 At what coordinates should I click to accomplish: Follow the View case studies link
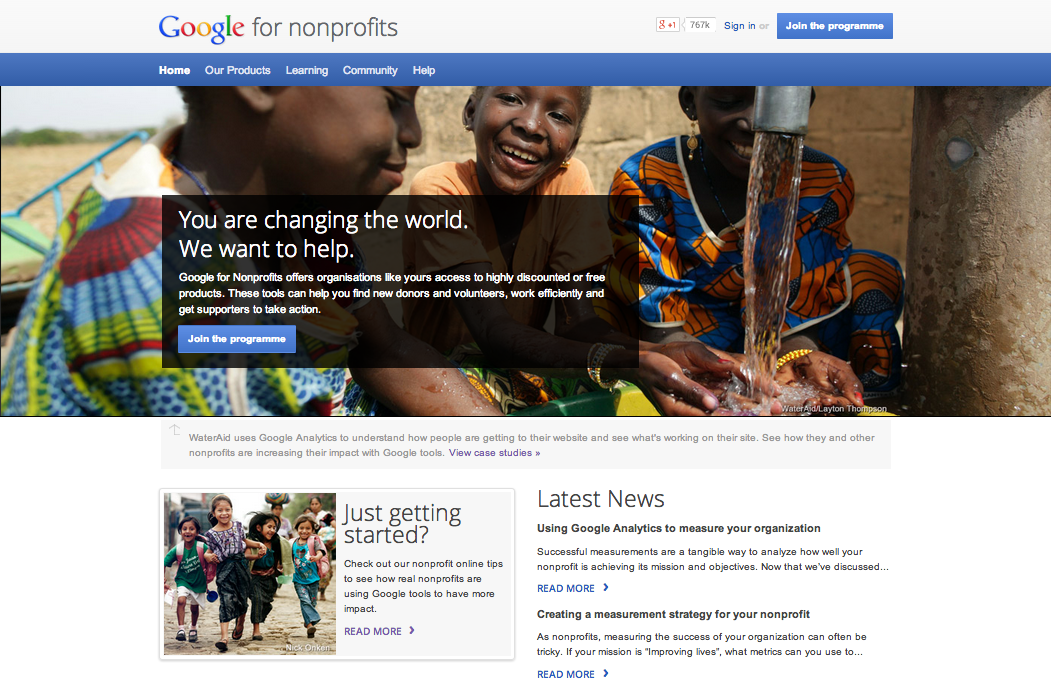pos(495,453)
